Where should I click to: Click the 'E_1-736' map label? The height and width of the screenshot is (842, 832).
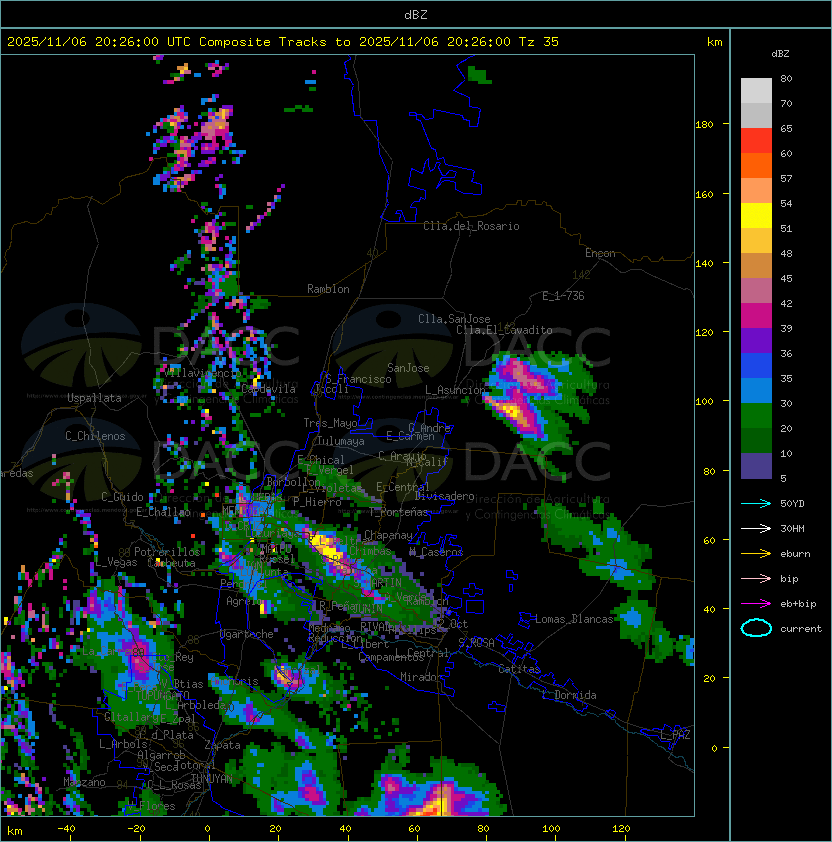pyautogui.click(x=563, y=296)
